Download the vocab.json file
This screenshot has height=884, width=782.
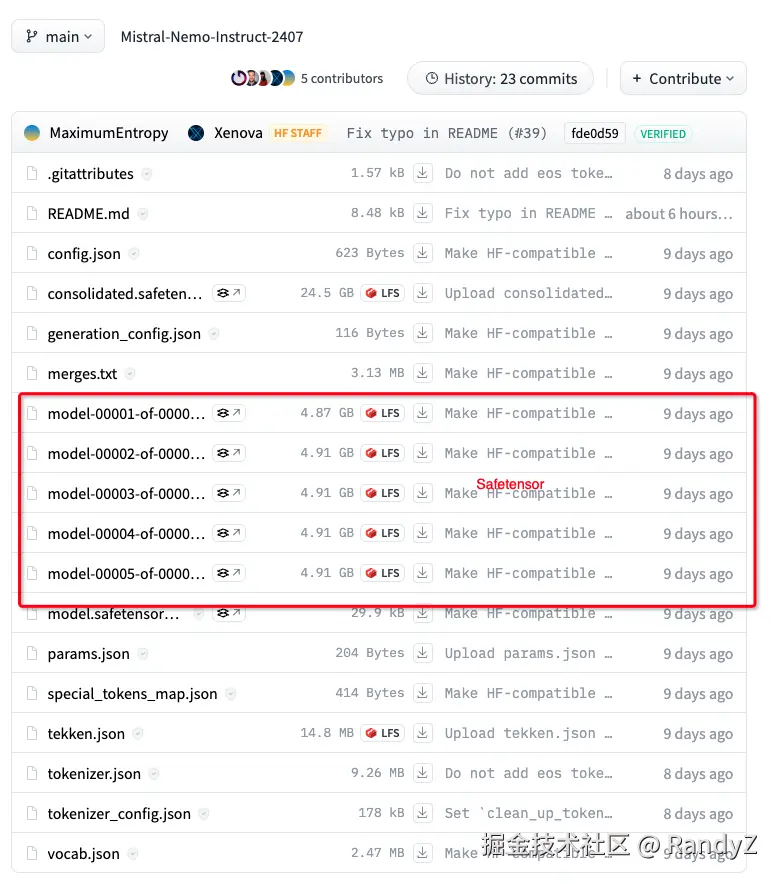[x=422, y=854]
